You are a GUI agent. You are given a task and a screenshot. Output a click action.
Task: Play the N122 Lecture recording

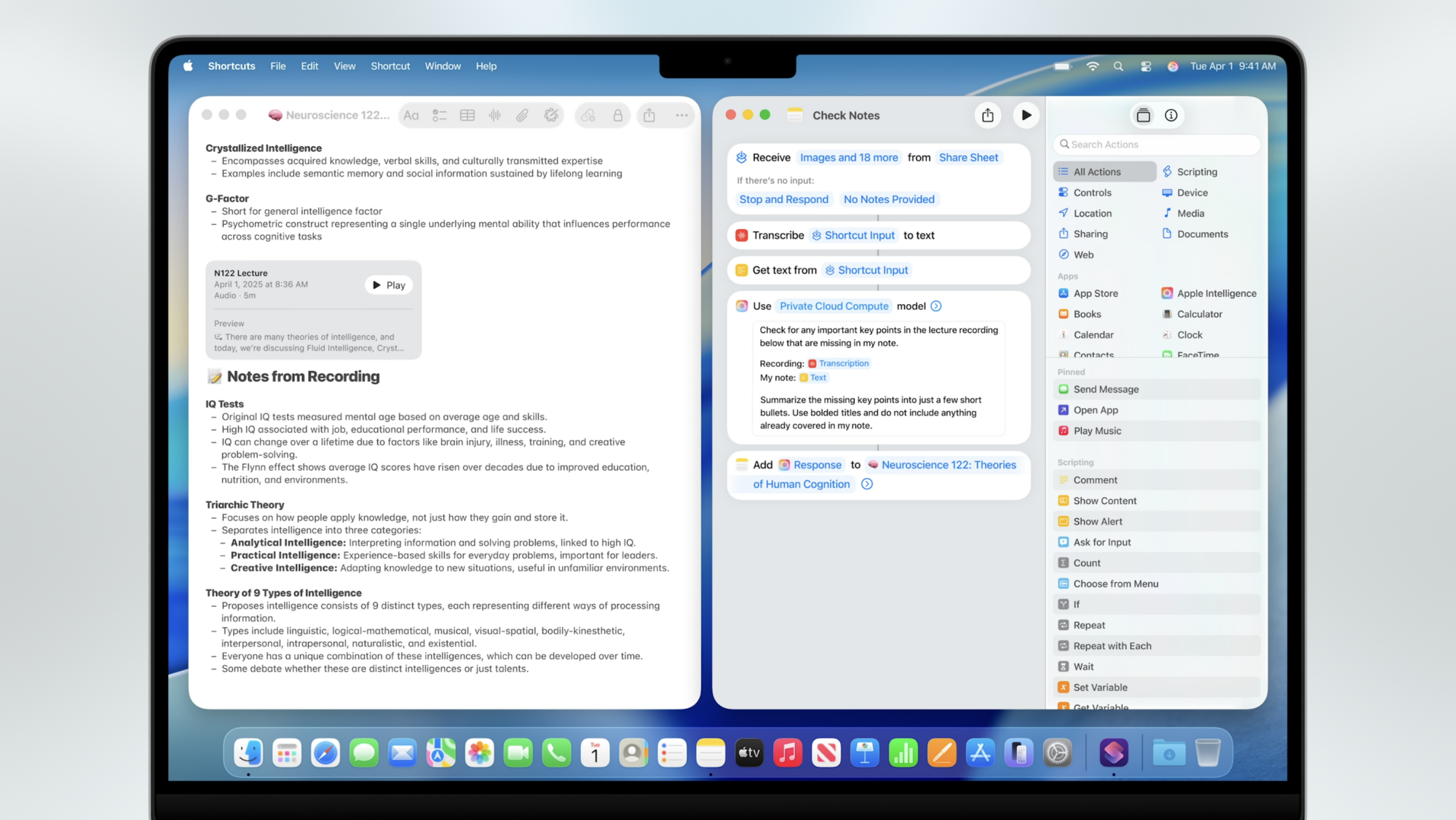click(x=389, y=284)
